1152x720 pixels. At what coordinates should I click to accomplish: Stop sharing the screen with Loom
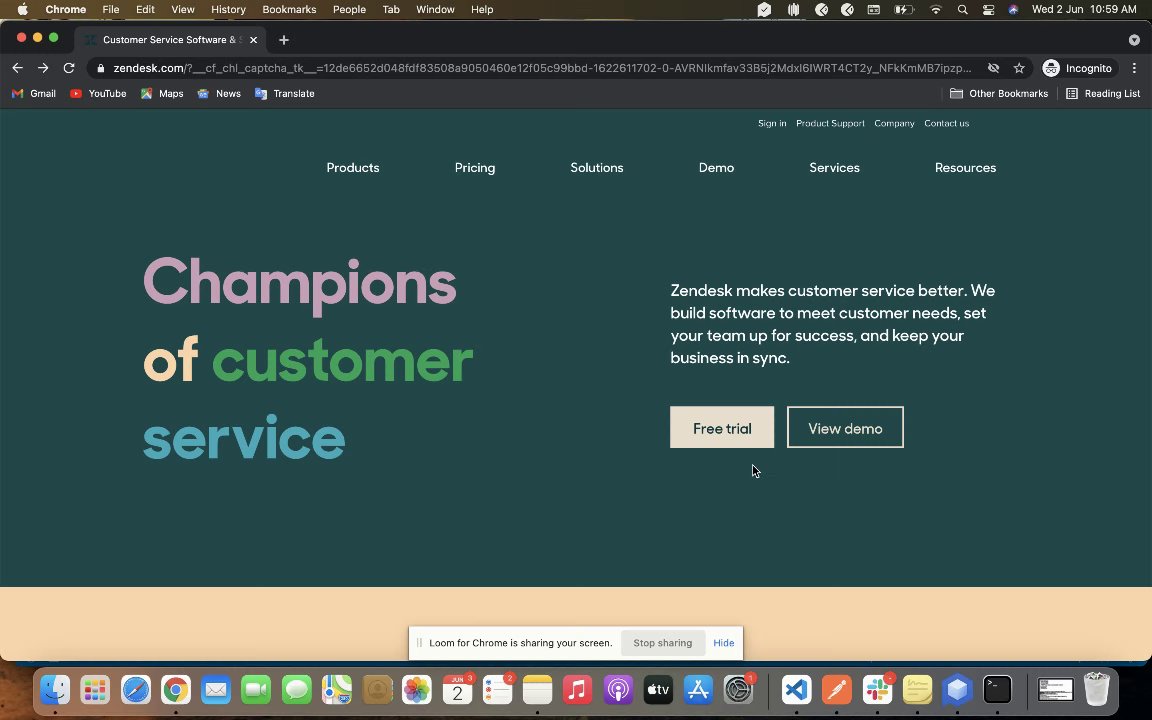click(x=663, y=643)
